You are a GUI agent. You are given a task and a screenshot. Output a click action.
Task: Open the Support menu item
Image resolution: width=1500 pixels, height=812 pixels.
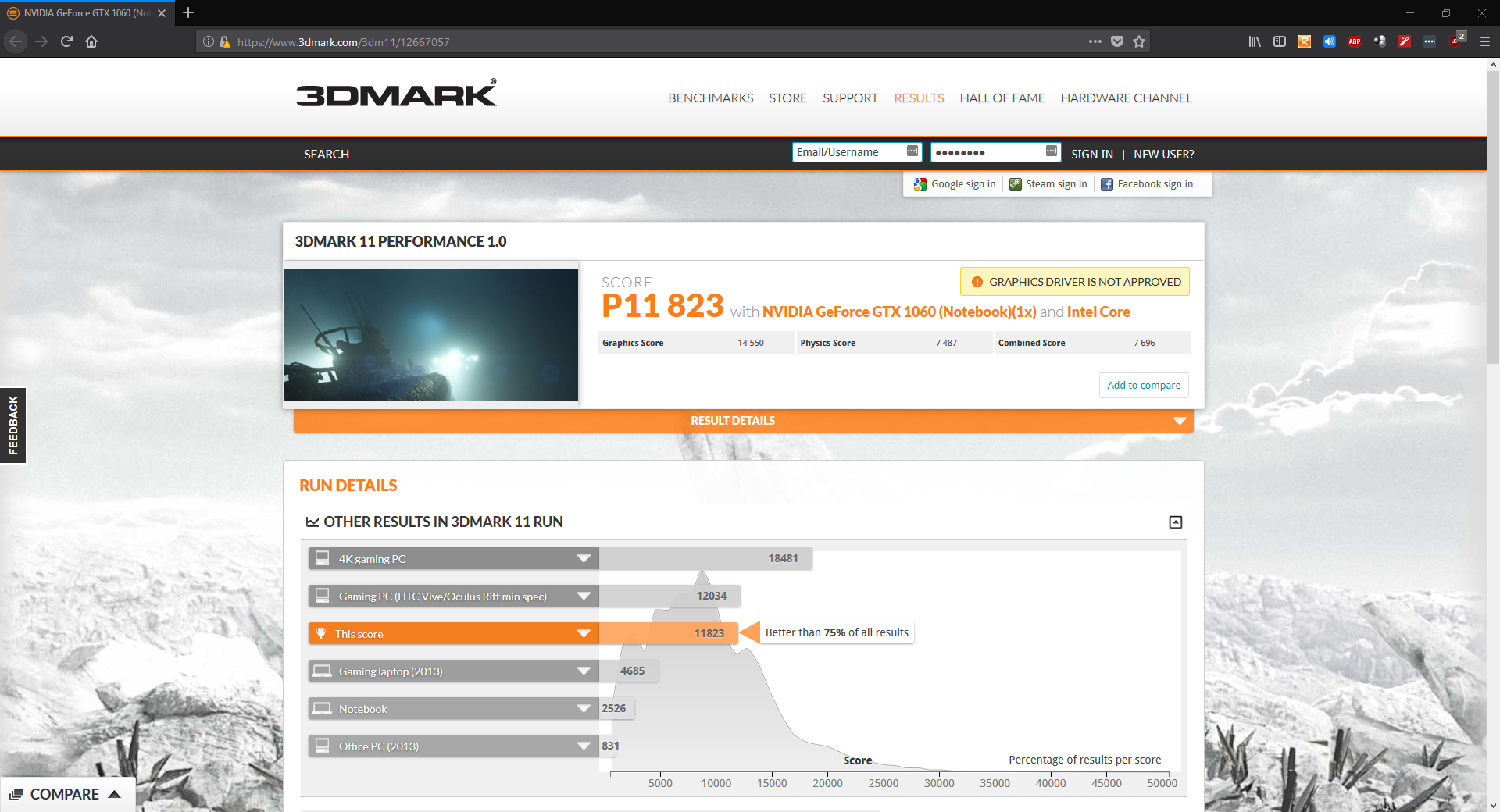pyautogui.click(x=850, y=98)
